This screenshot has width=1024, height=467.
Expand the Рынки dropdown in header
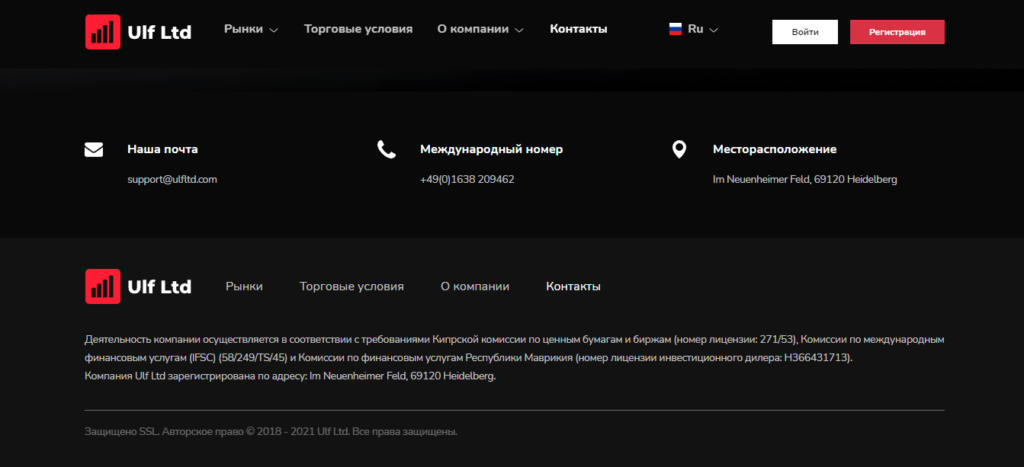point(251,29)
